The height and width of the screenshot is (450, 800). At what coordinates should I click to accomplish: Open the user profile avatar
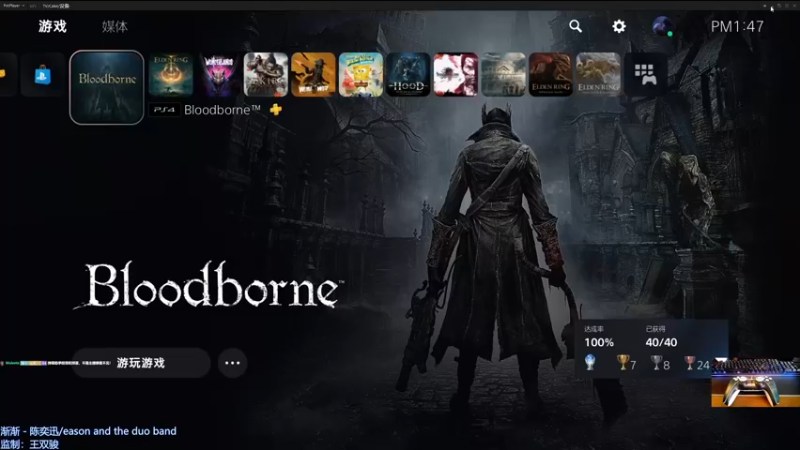pyautogui.click(x=662, y=26)
